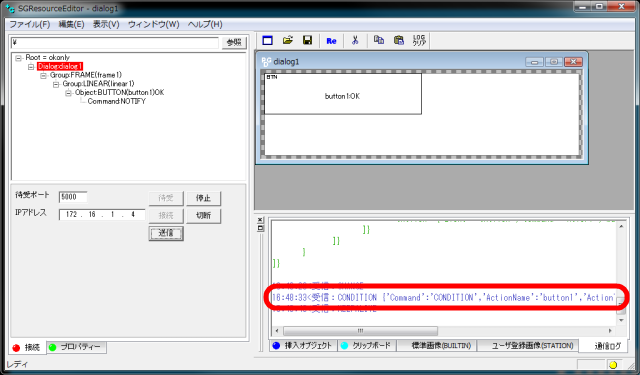640x375 pixels.
Task: Copy using the copy toolbar icon
Action: 379,40
